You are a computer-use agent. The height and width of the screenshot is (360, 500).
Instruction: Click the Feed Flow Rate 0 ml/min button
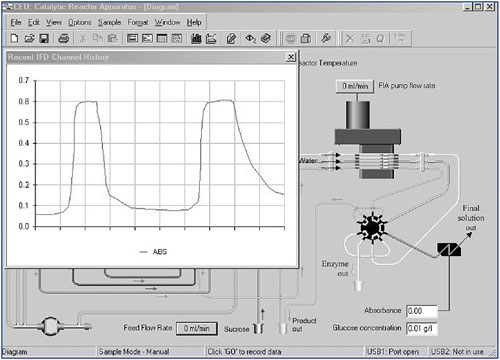point(197,328)
